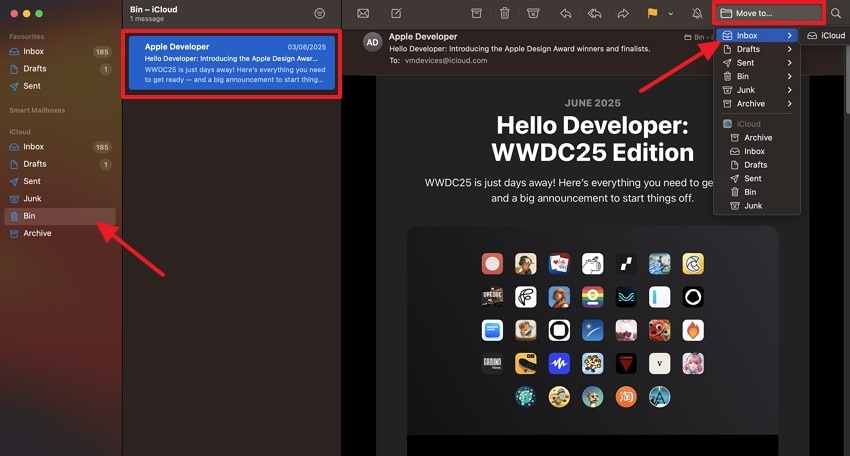Open the flag colour dropdown arrow
This screenshot has width=850, height=456.
click(x=671, y=14)
